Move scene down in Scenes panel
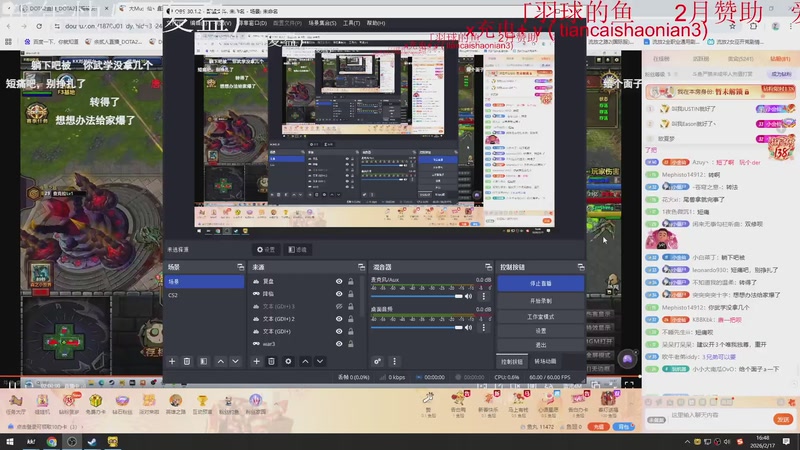Viewport: 800px width, 450px height. point(235,361)
